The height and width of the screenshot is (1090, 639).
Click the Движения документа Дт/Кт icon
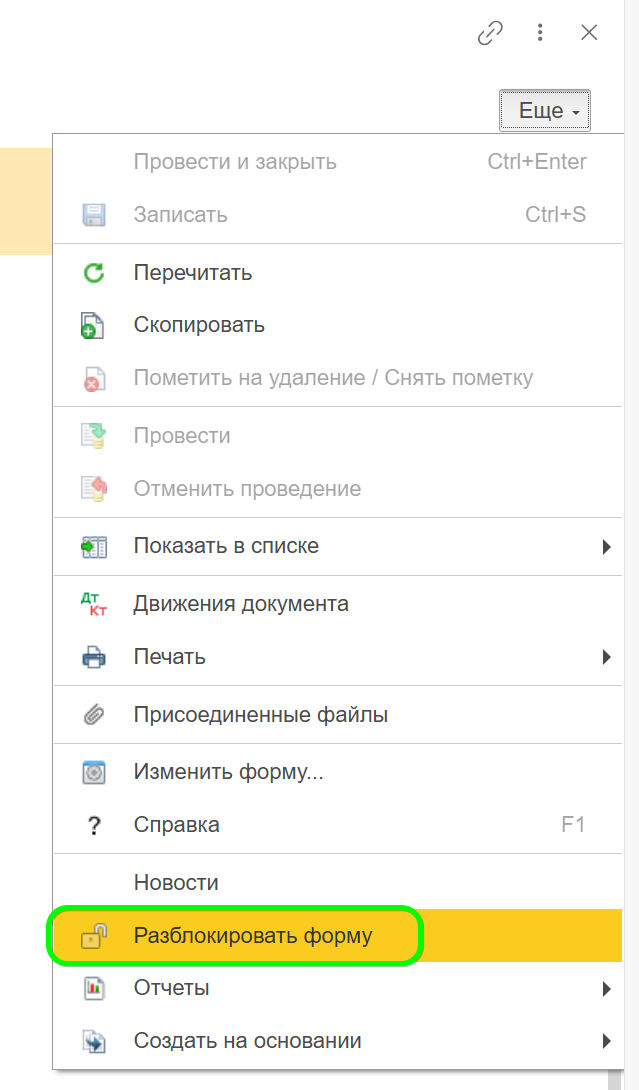(x=93, y=604)
